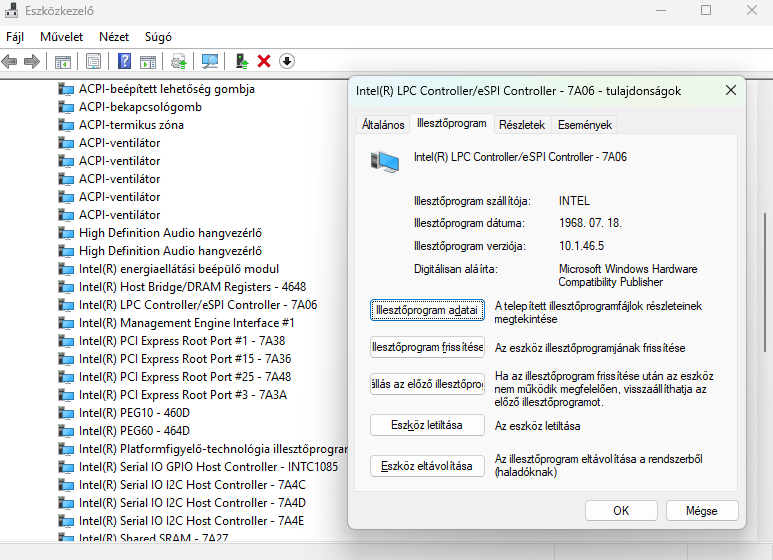773x560 pixels.
Task: Scan for hardware changes via monitor magnifier icon
Action: click(210, 62)
